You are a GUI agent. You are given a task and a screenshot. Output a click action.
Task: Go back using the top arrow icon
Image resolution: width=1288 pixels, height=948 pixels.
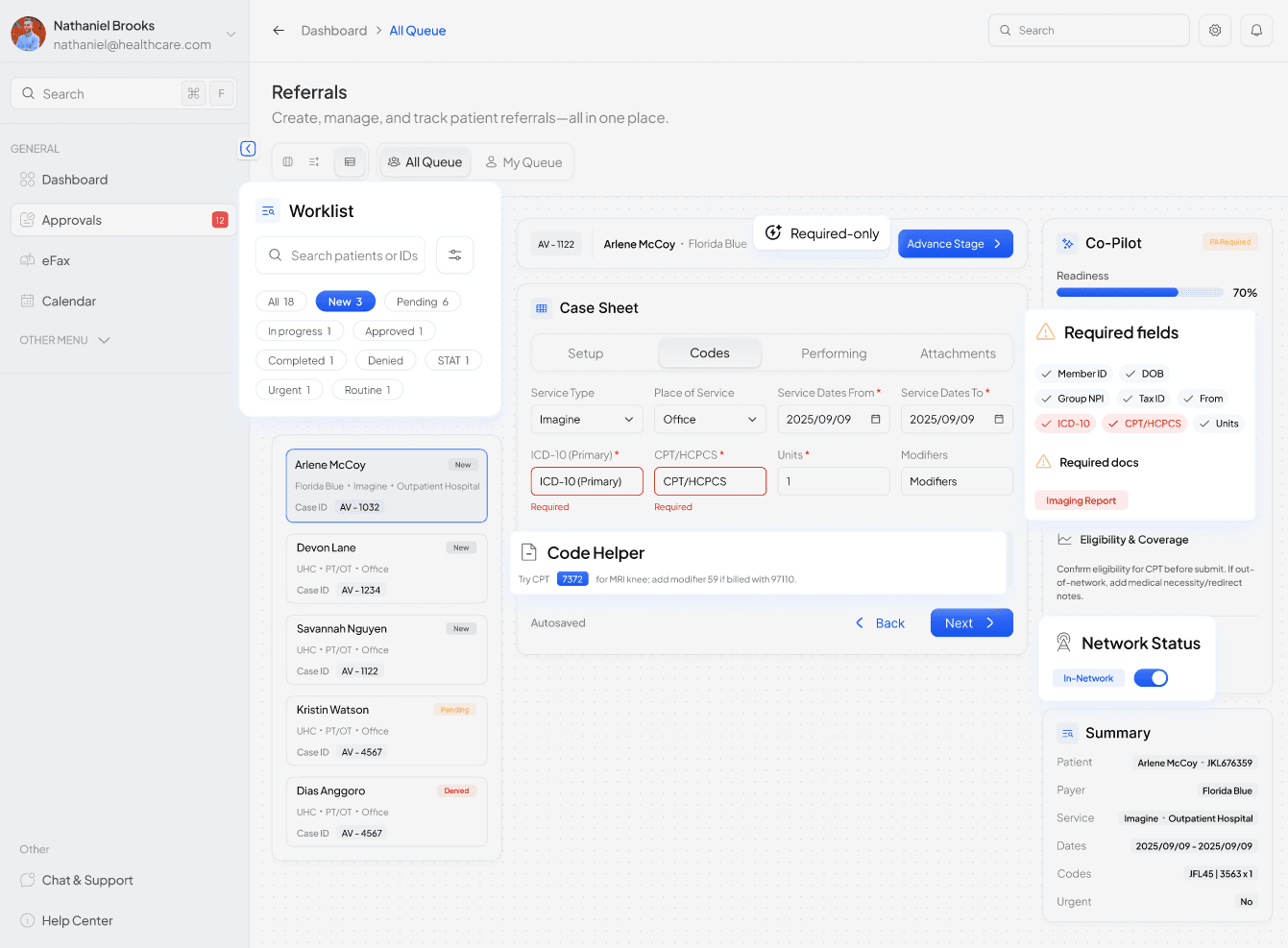[279, 31]
